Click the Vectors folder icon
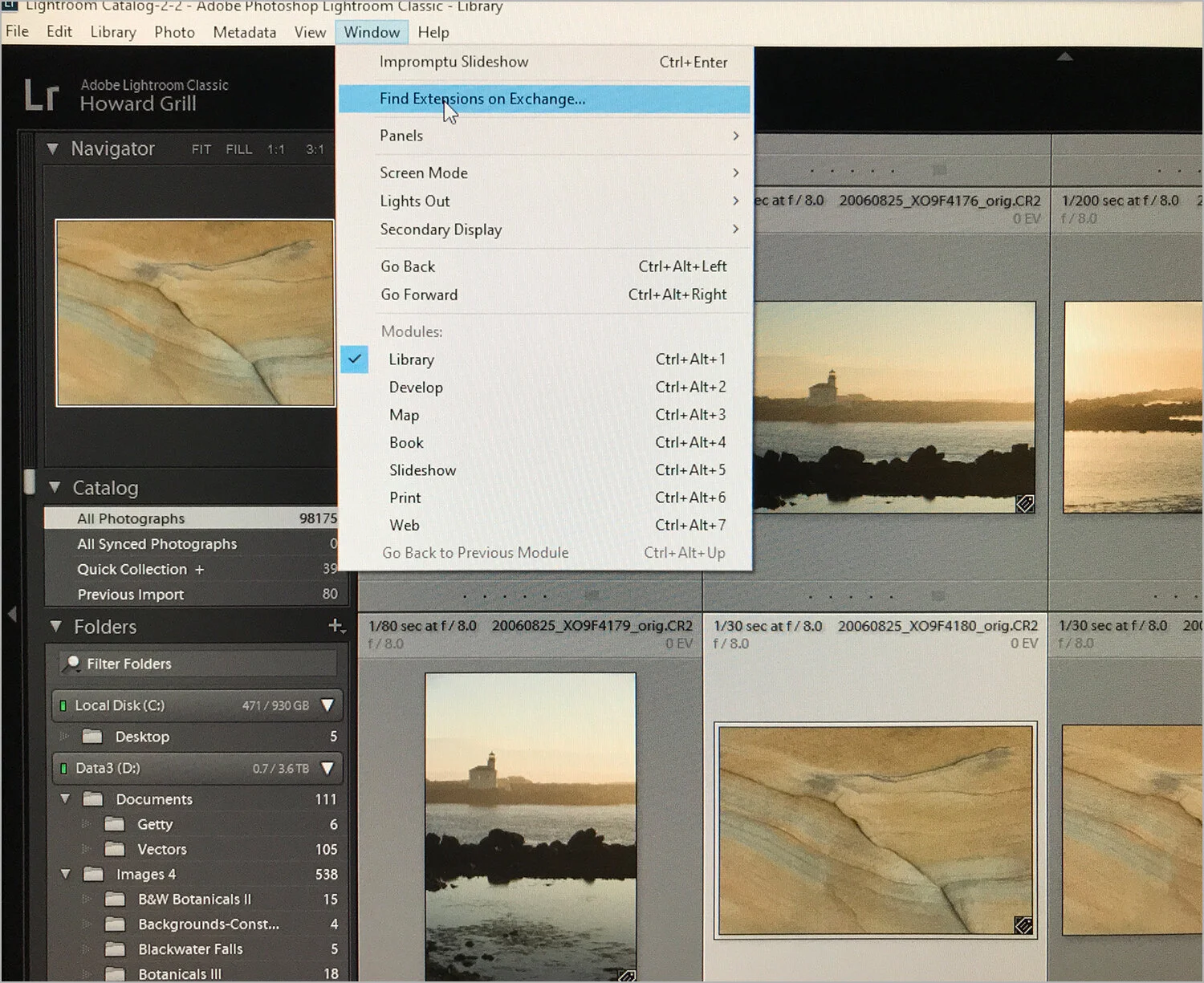The height and width of the screenshot is (983, 1204). tap(115, 849)
